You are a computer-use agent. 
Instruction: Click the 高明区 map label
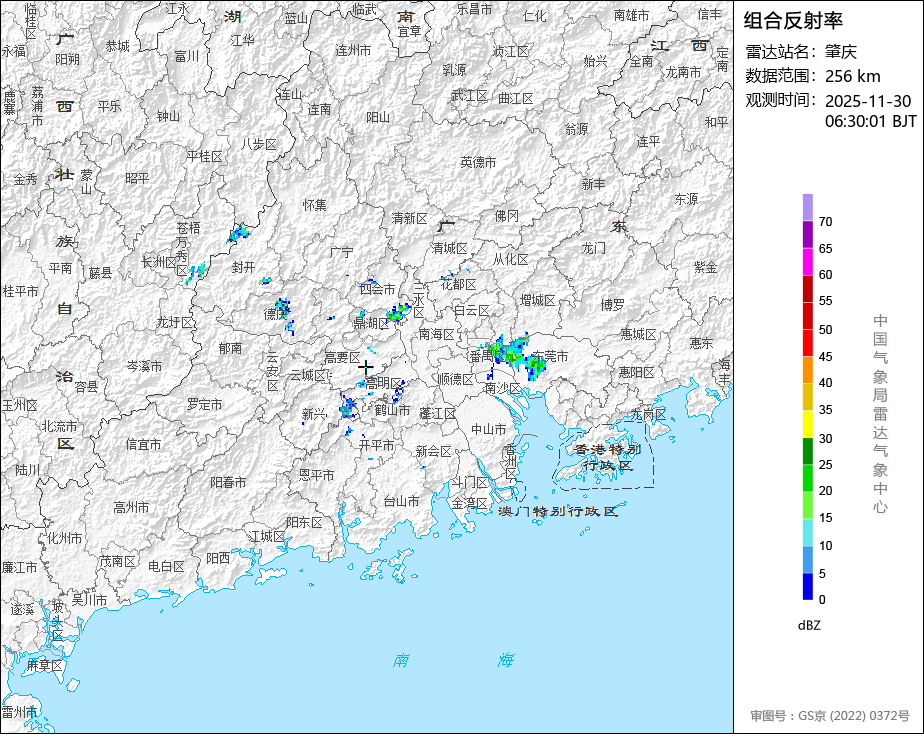point(383,383)
